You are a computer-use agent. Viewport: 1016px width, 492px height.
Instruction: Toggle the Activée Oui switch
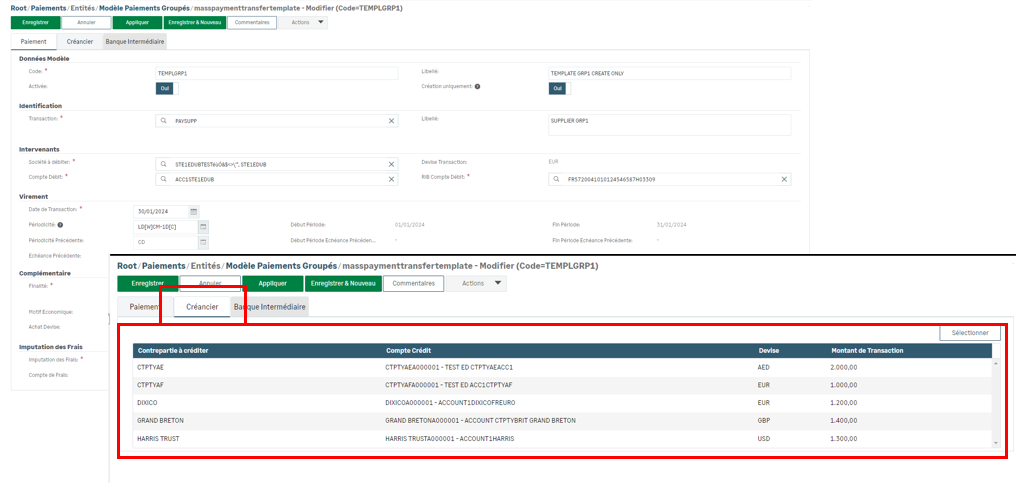pyautogui.click(x=164, y=88)
